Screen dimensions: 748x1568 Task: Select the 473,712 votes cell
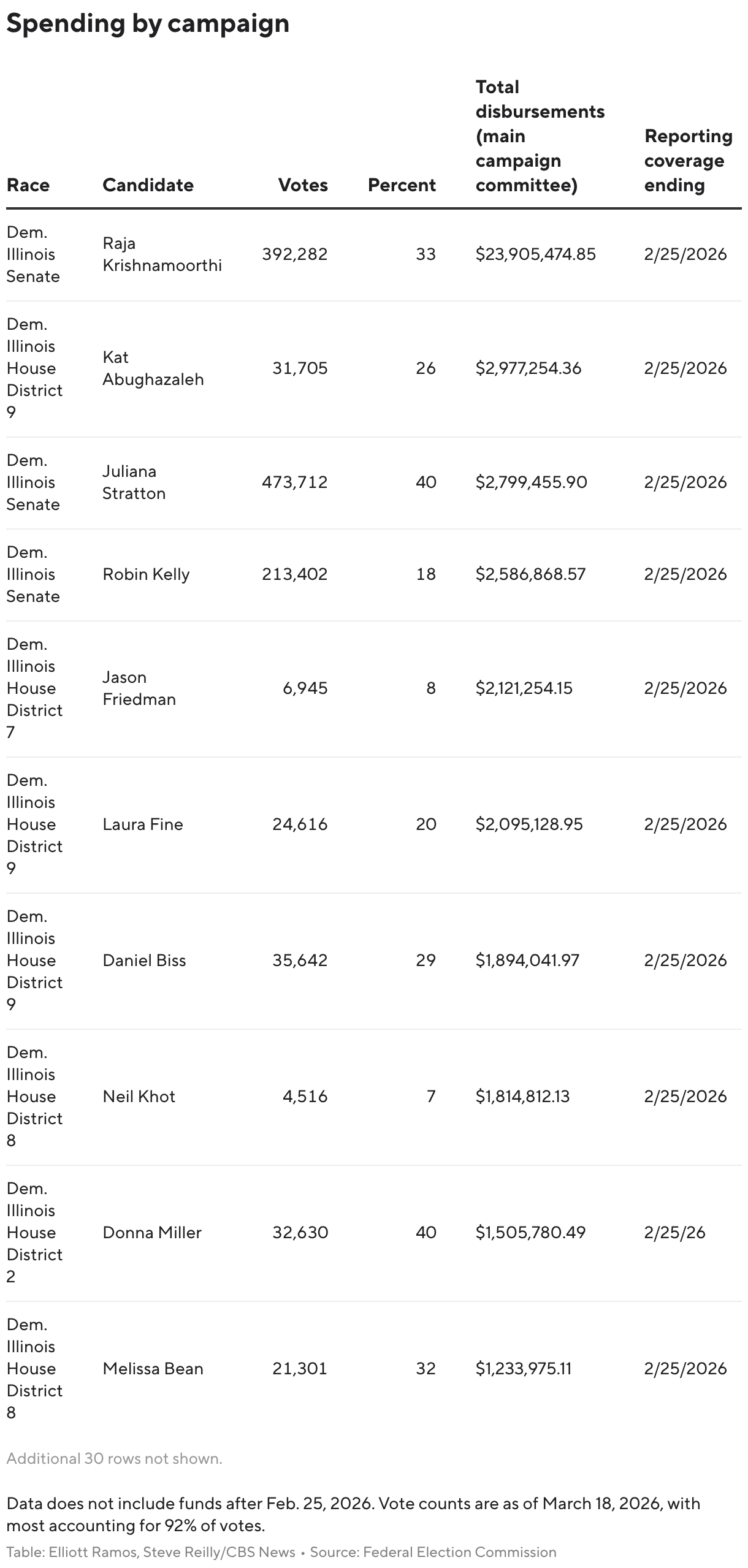point(295,482)
